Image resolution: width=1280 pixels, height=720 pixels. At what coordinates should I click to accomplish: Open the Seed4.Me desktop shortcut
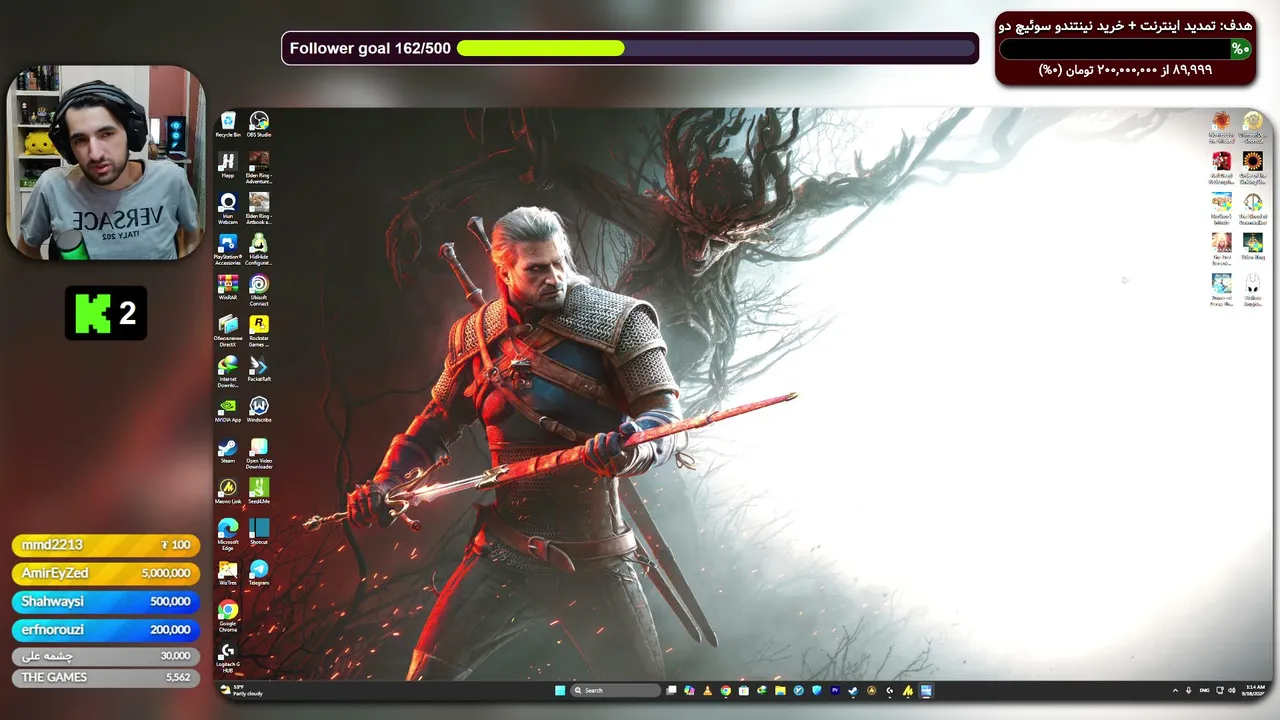[x=259, y=492]
